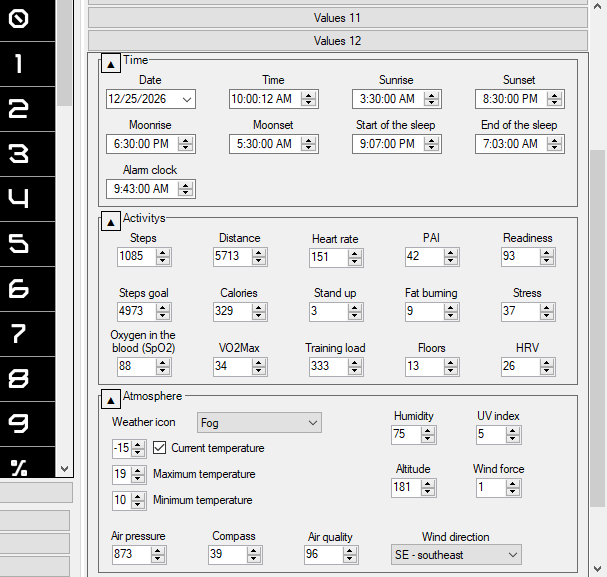Select the digit 7 image thumbnail
607x577 pixels.
tap(27, 334)
